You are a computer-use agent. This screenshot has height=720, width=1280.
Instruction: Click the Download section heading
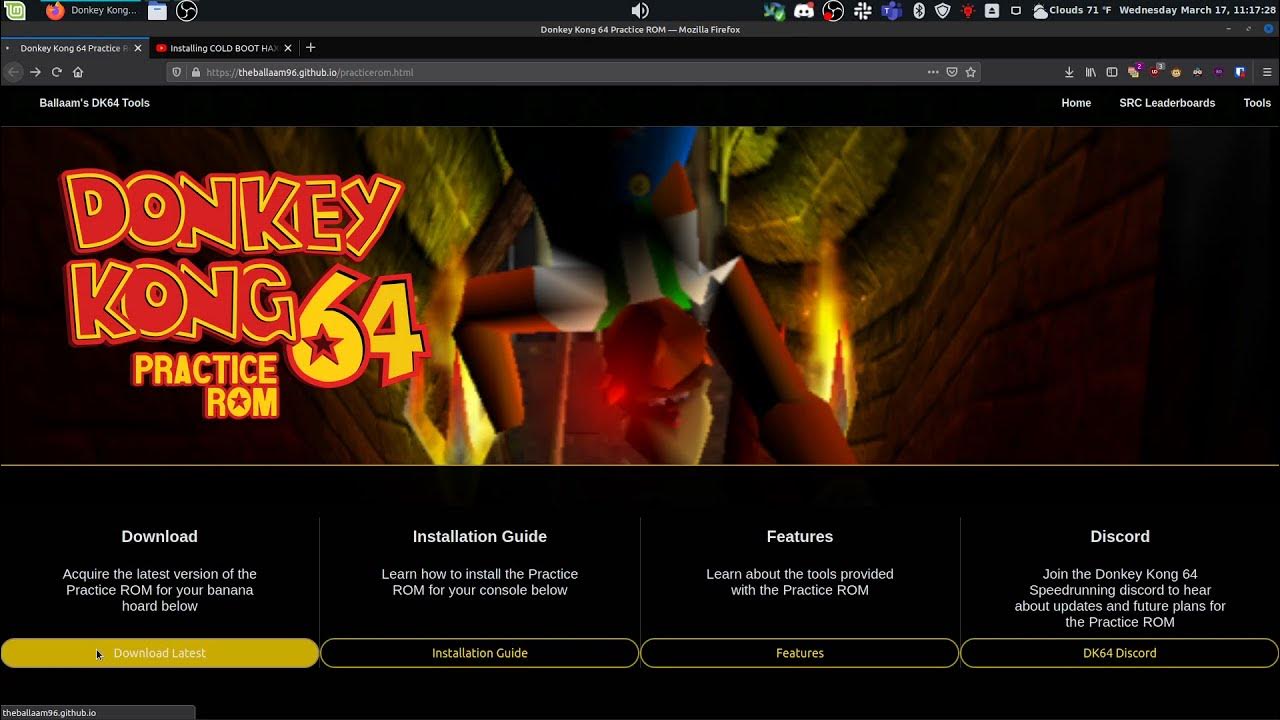pyautogui.click(x=160, y=537)
